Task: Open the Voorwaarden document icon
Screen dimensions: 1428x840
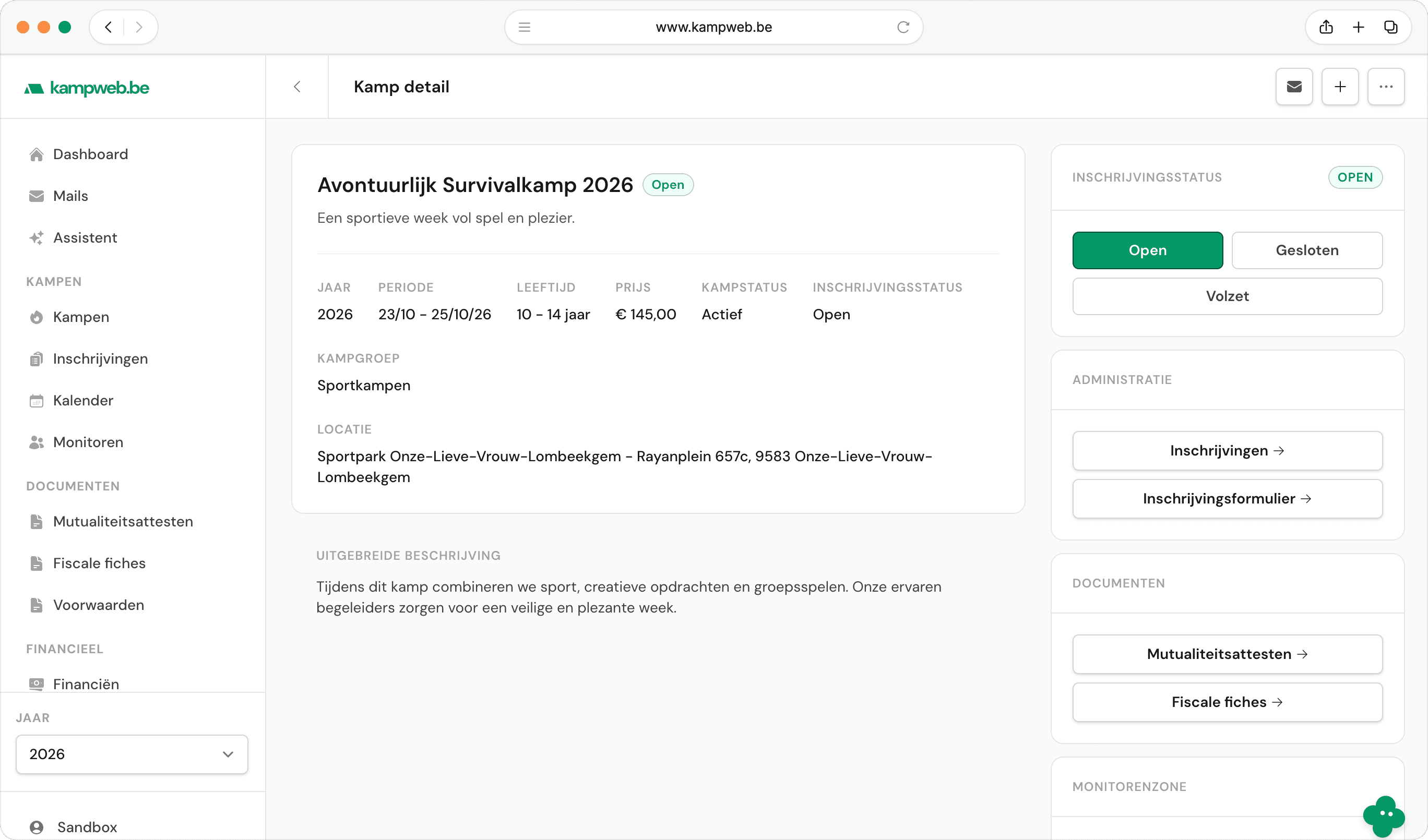Action: click(36, 606)
